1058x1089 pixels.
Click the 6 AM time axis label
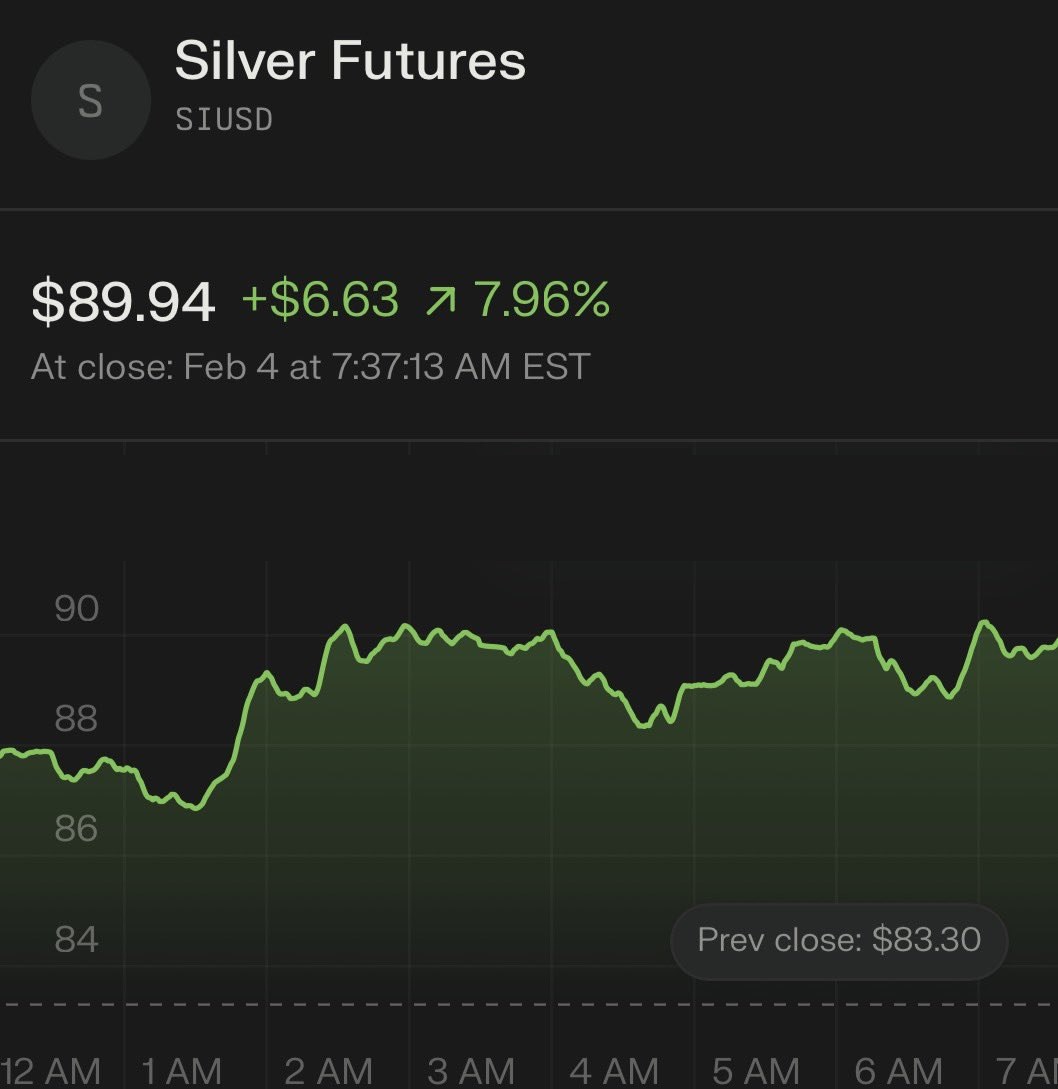click(x=898, y=1071)
